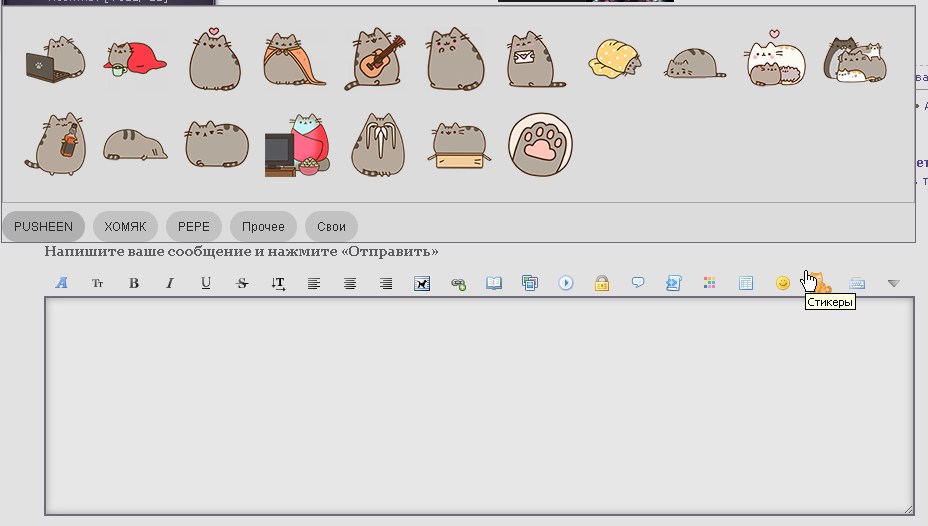Switch to the ХОМЯК sticker tab
Viewport: 928px width, 526px height.
(x=125, y=227)
